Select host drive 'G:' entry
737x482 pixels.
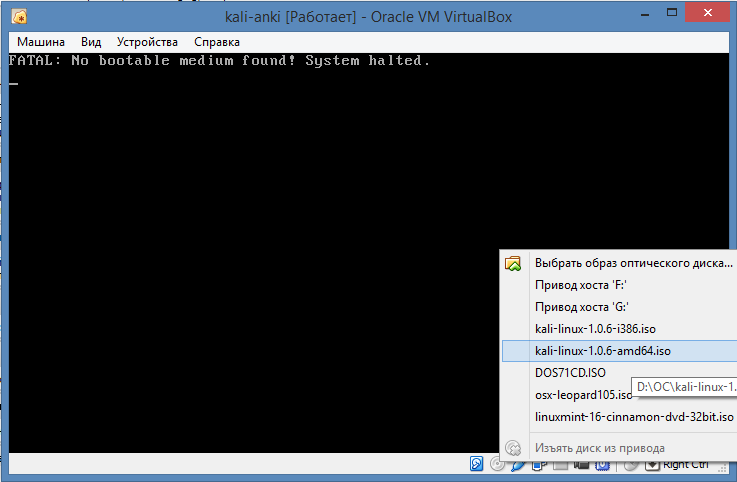pyautogui.click(x=619, y=307)
